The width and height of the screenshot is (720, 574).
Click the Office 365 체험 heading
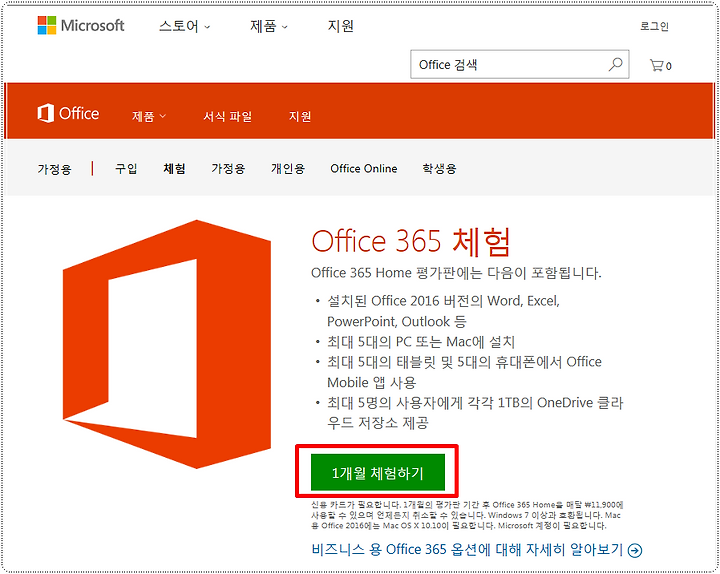[x=411, y=241]
